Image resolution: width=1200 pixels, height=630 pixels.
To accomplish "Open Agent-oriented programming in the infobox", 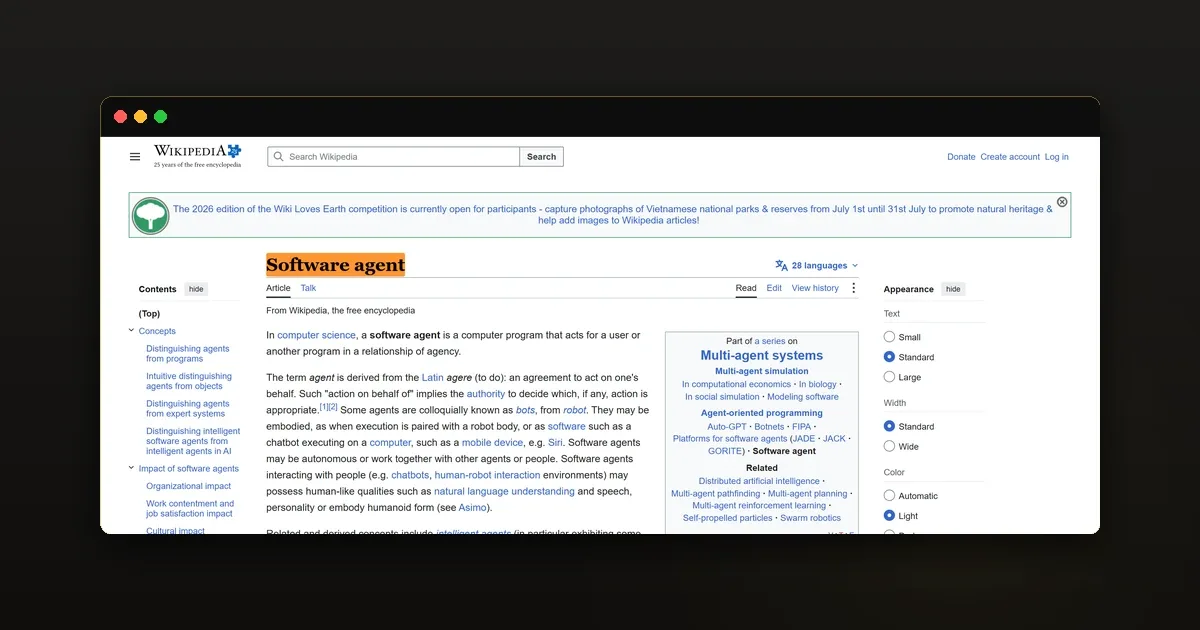I will [762, 413].
